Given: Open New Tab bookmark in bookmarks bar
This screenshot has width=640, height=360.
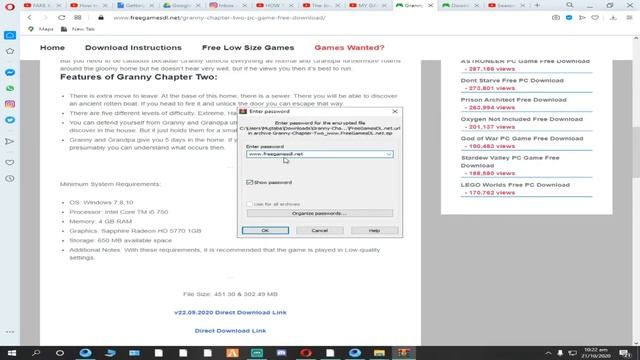Looking at the screenshot, I should pyautogui.click(x=78, y=29).
